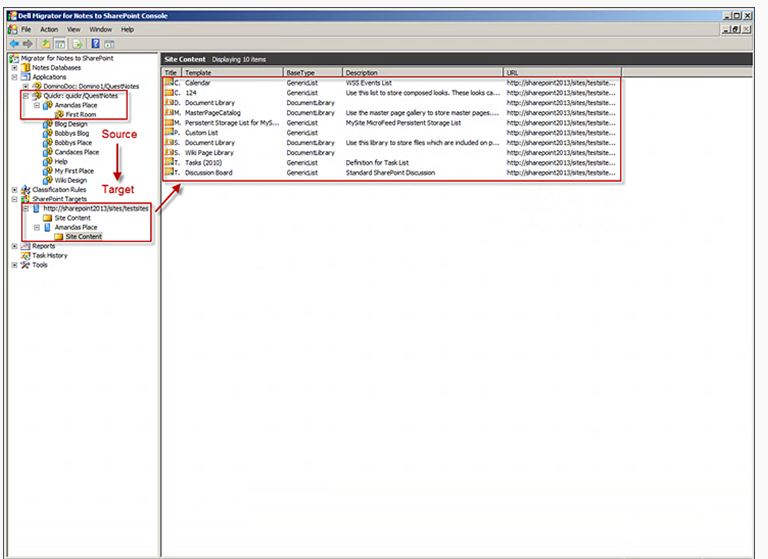The image size is (768, 559).
Task: Click the Discussion Board row icon
Action: pos(169,172)
